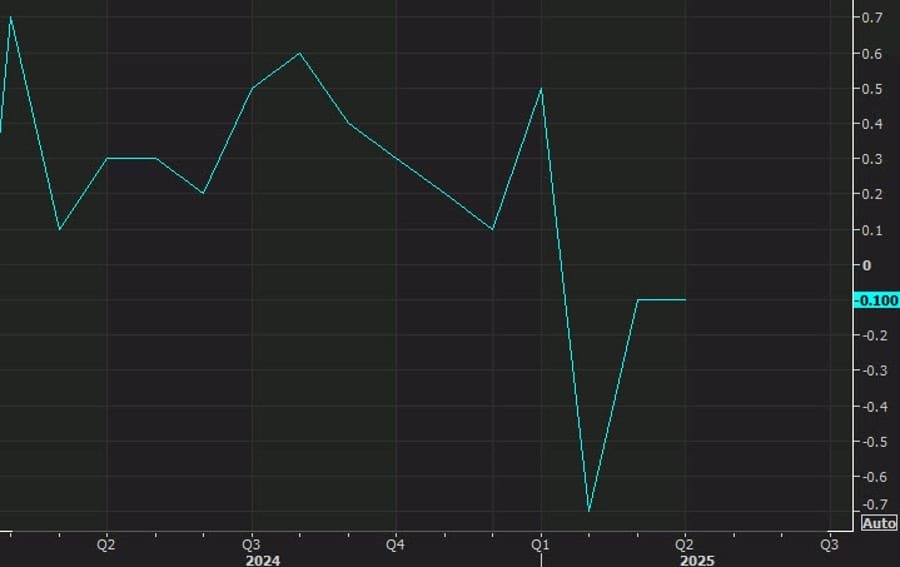Click the Auto scale button

click(879, 523)
